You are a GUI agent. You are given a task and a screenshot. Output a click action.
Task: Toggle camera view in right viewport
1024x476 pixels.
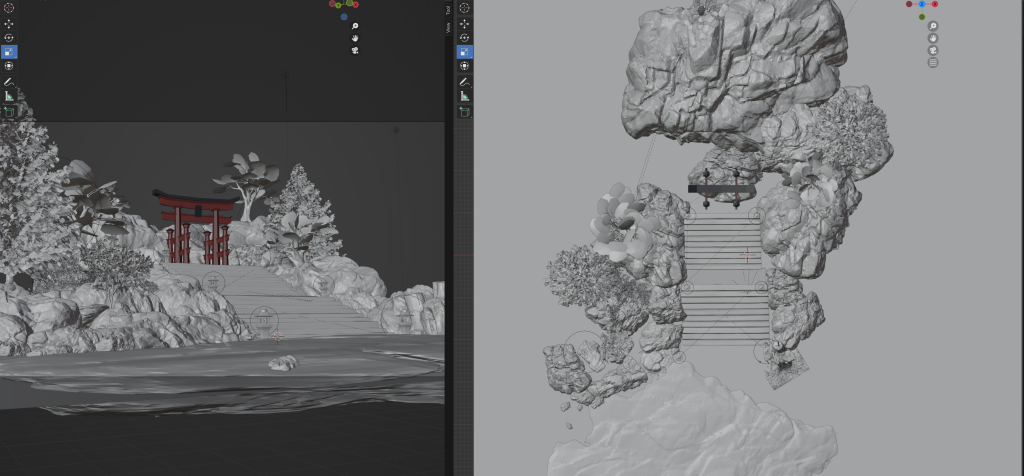[x=933, y=50]
